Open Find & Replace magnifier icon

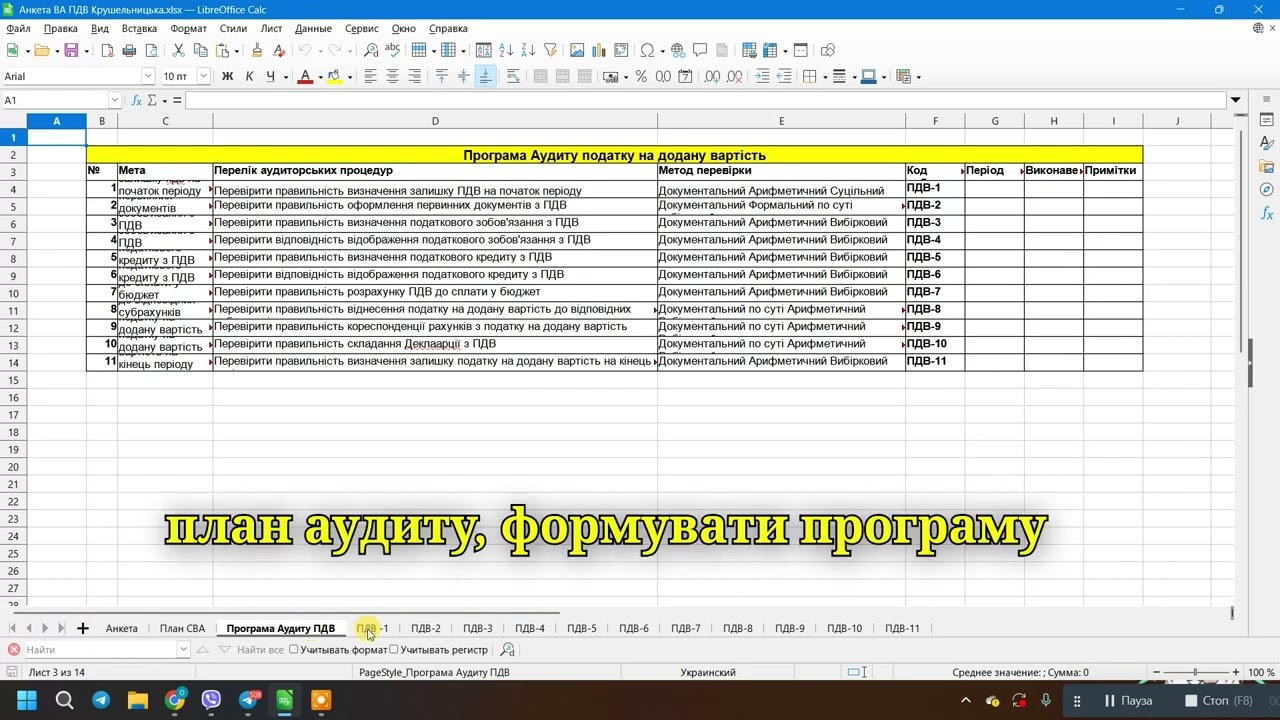(371, 50)
